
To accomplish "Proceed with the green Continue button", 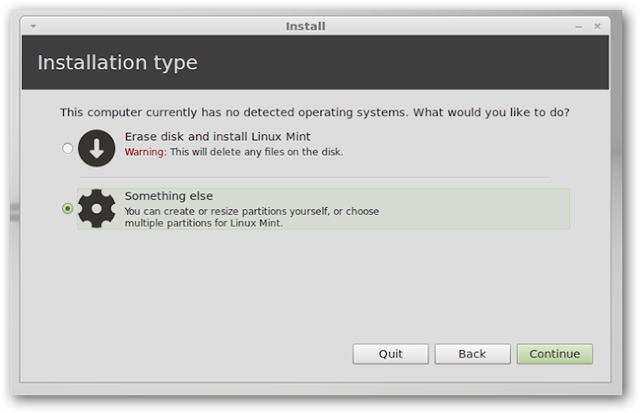I will click(555, 354).
